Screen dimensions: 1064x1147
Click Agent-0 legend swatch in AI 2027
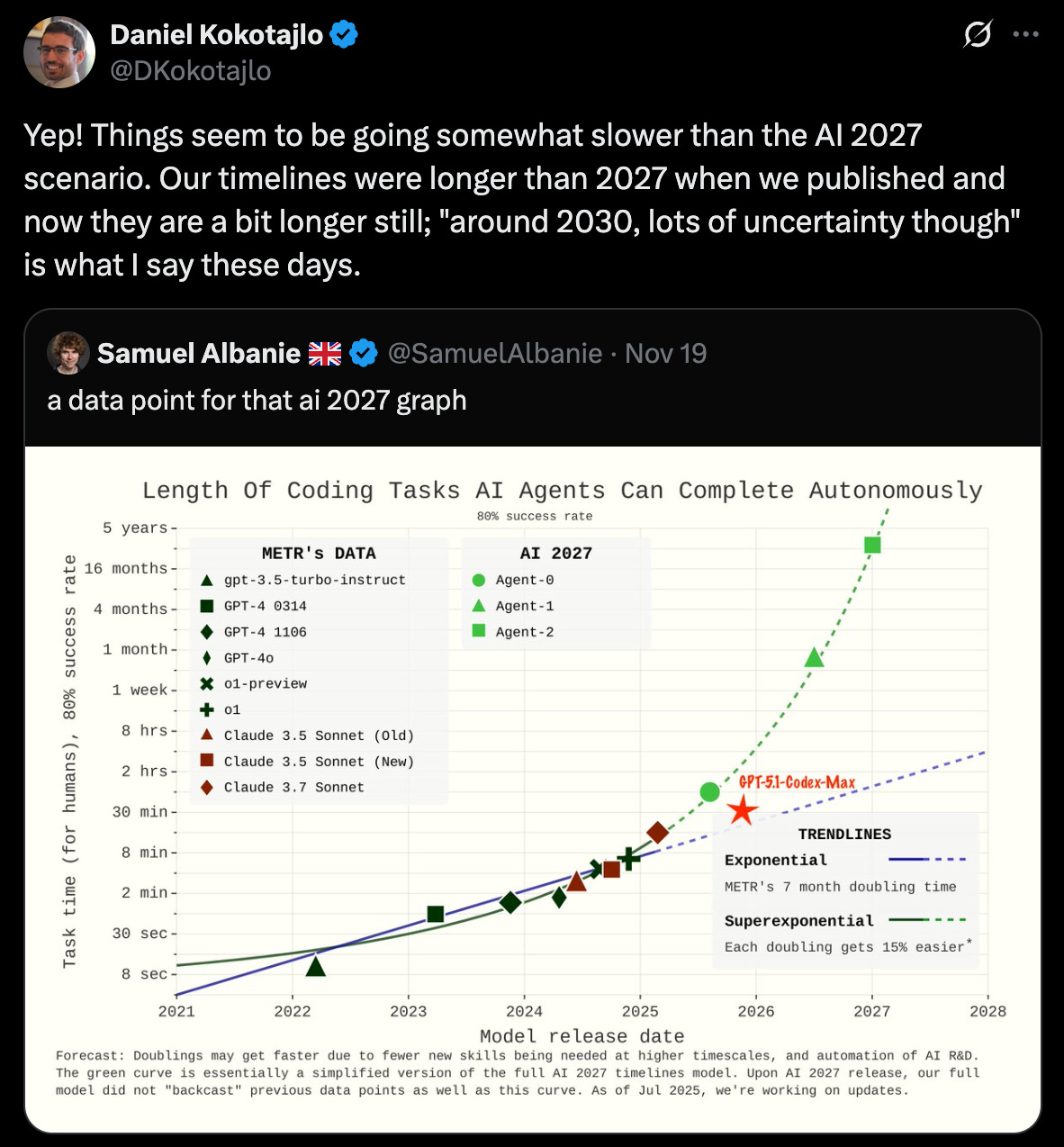coord(479,580)
